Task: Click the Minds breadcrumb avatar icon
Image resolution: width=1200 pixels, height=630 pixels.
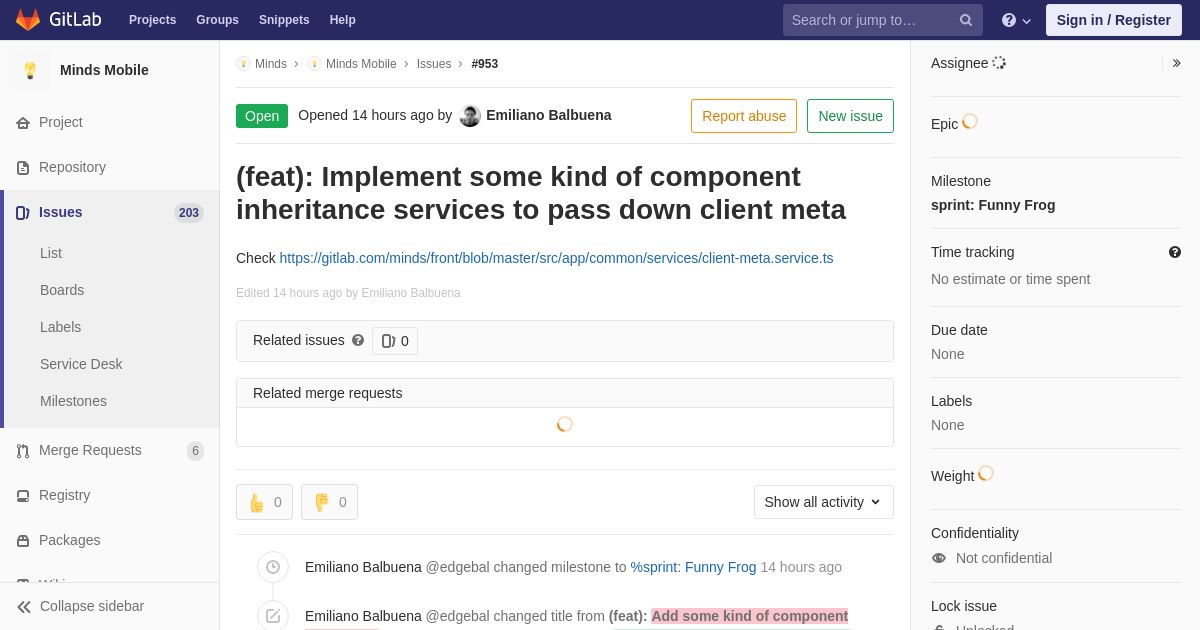Action: click(x=243, y=64)
